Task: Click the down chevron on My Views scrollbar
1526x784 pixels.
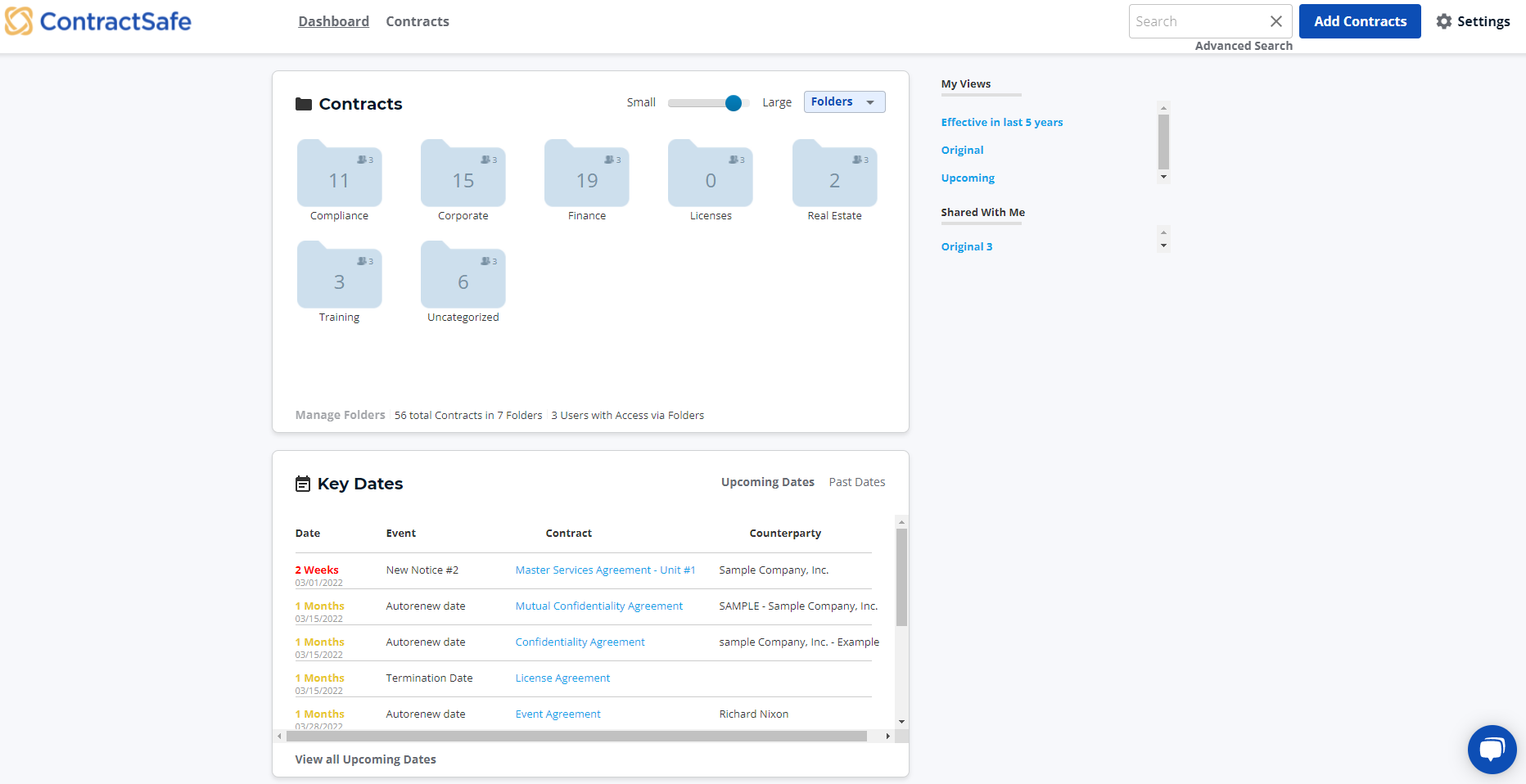Action: pos(1163,177)
